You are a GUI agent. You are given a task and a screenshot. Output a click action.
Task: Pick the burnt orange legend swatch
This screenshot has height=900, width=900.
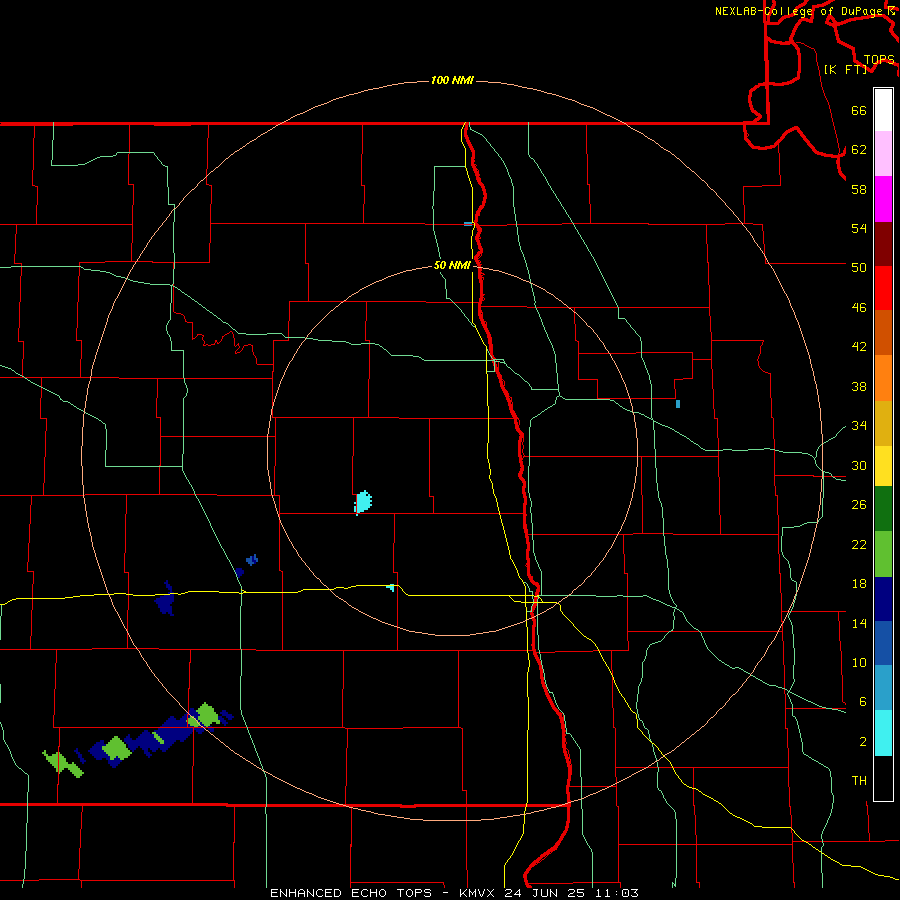click(883, 333)
